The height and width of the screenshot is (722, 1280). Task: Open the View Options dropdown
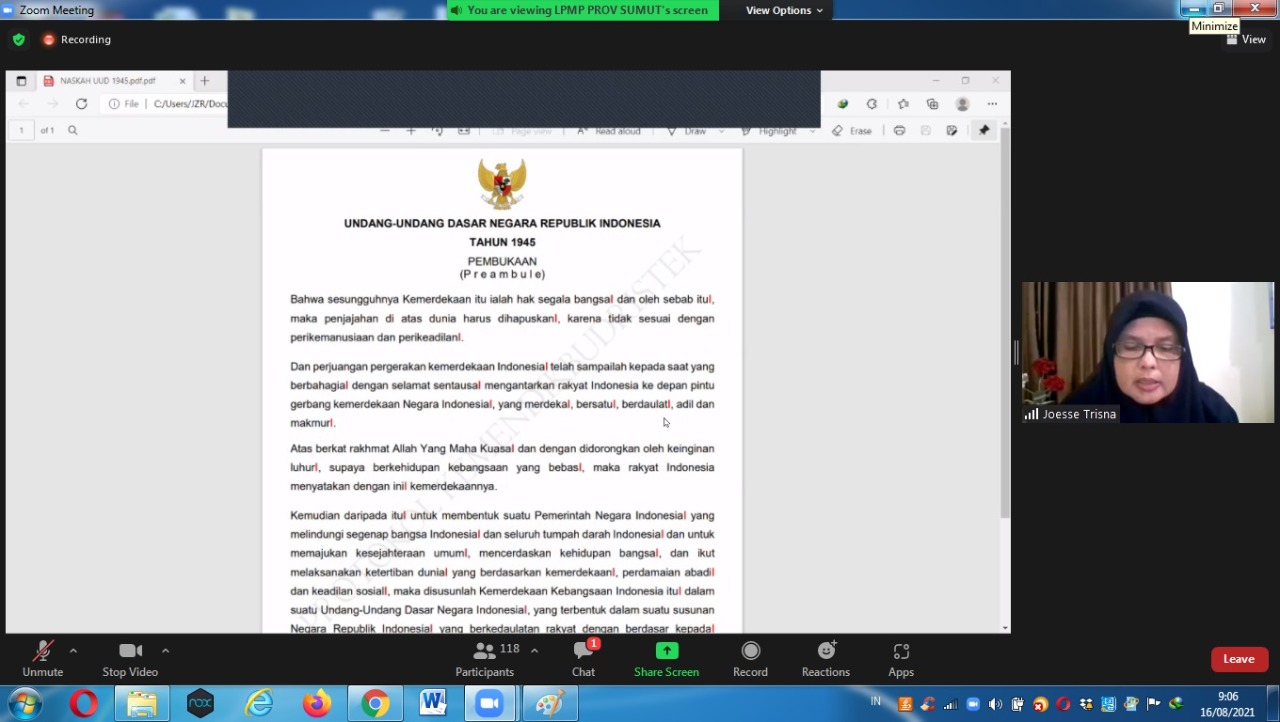click(784, 10)
